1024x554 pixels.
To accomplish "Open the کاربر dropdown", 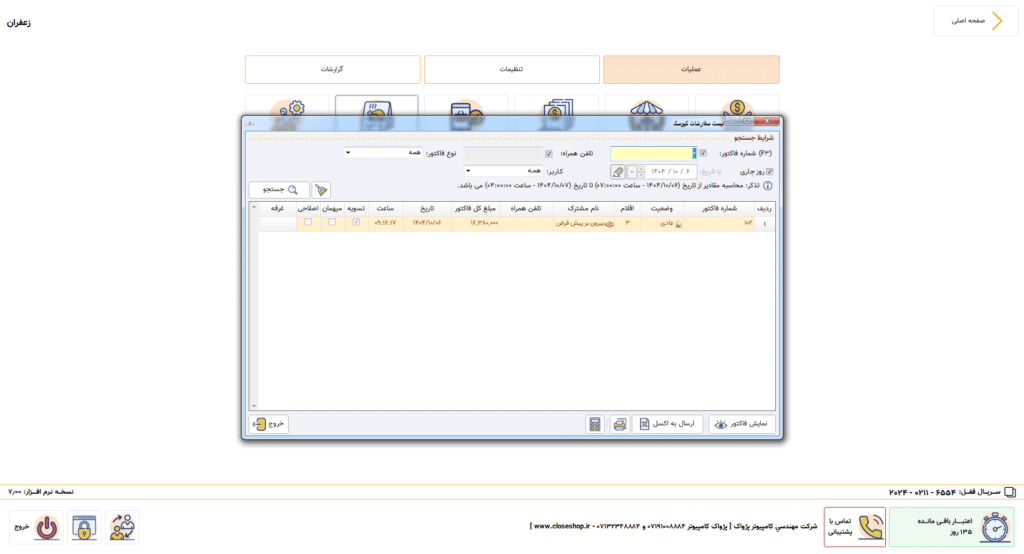I will click(504, 171).
